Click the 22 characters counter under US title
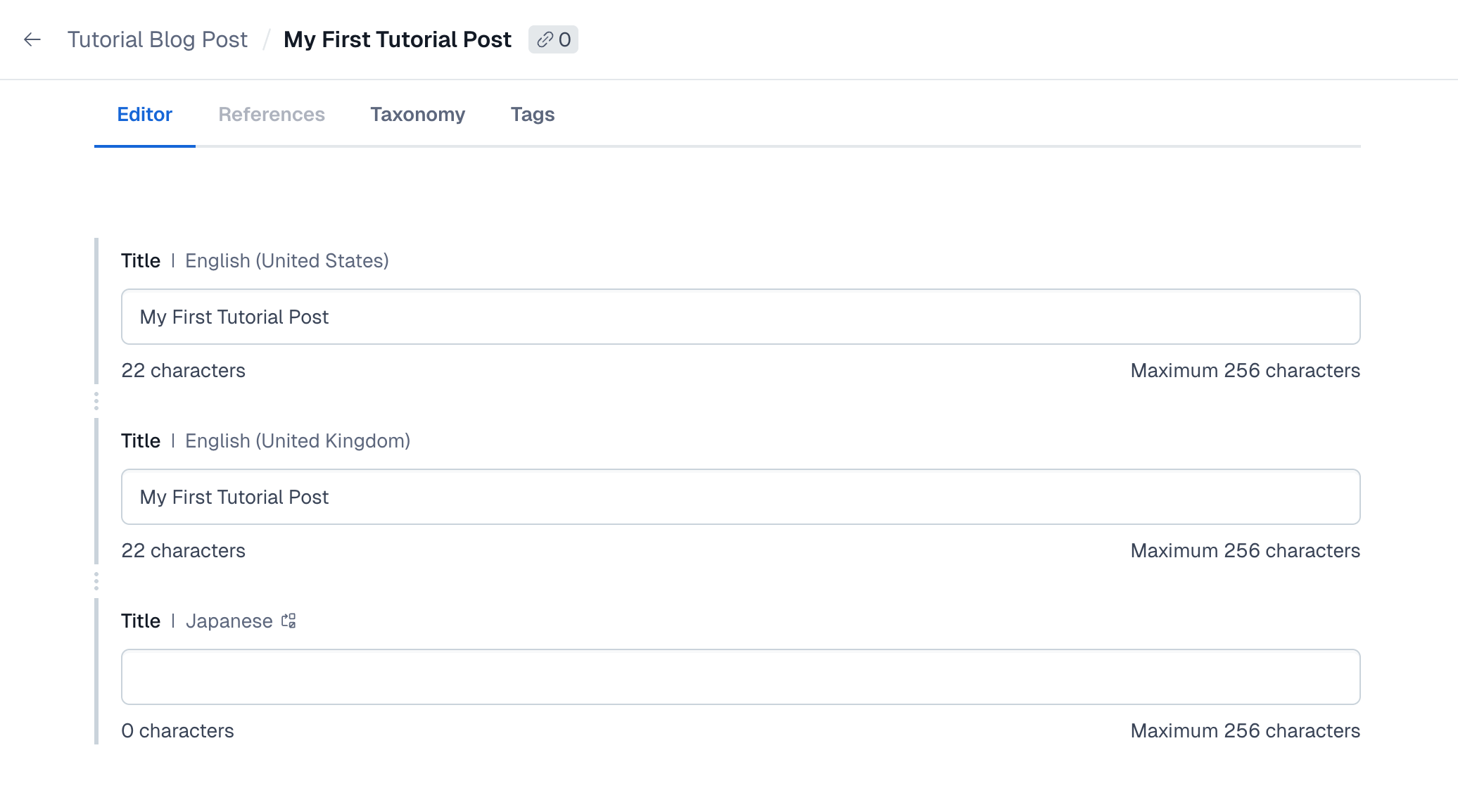 coord(183,371)
